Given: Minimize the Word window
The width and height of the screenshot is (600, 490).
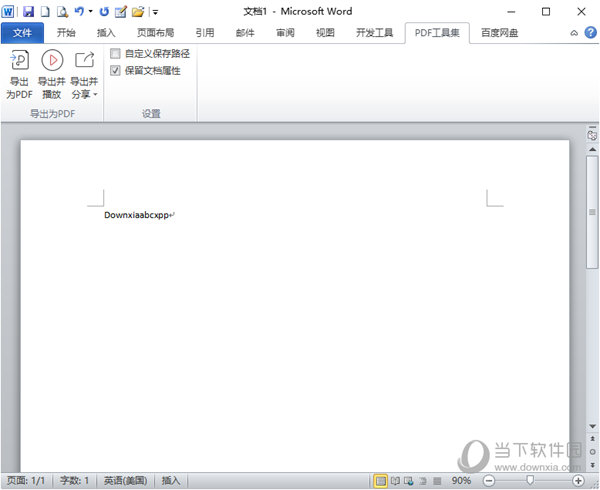Looking at the screenshot, I should tap(511, 12).
